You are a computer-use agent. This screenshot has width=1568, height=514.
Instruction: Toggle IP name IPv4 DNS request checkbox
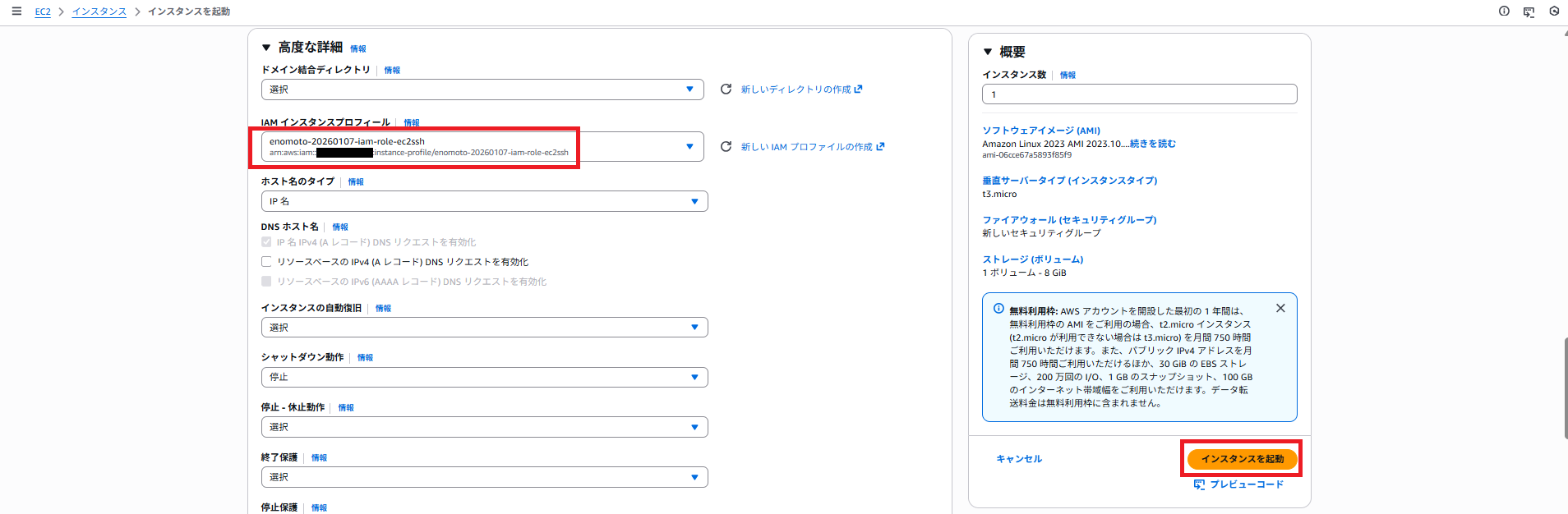tap(266, 242)
